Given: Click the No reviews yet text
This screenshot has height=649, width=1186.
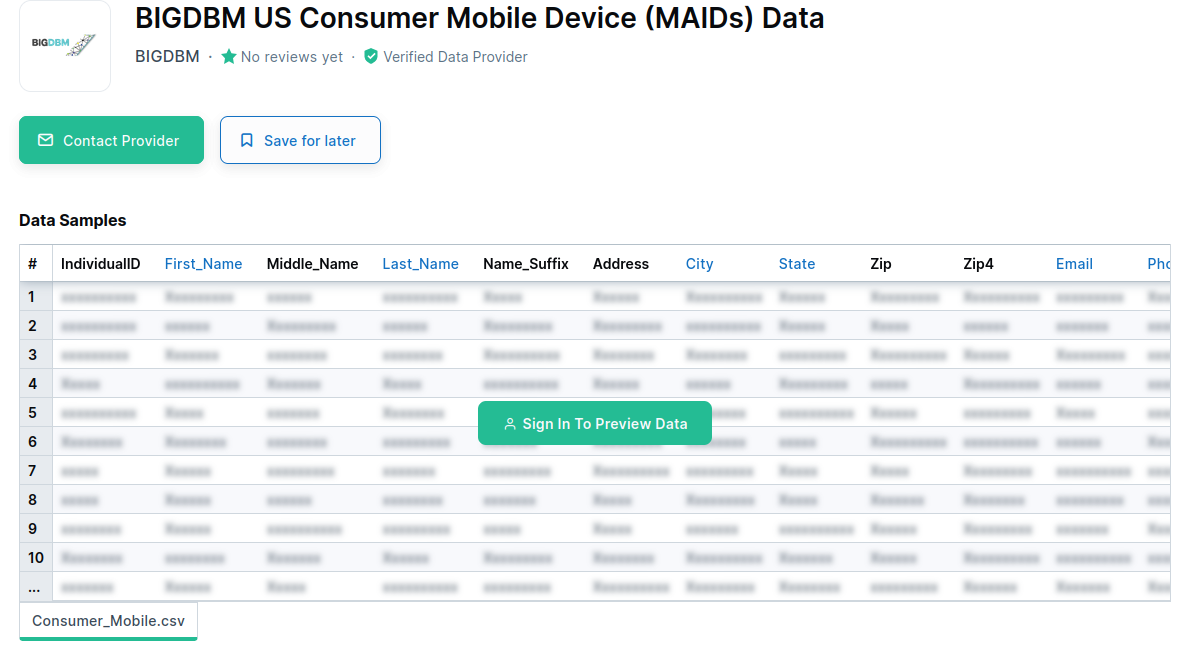Looking at the screenshot, I should tap(292, 57).
